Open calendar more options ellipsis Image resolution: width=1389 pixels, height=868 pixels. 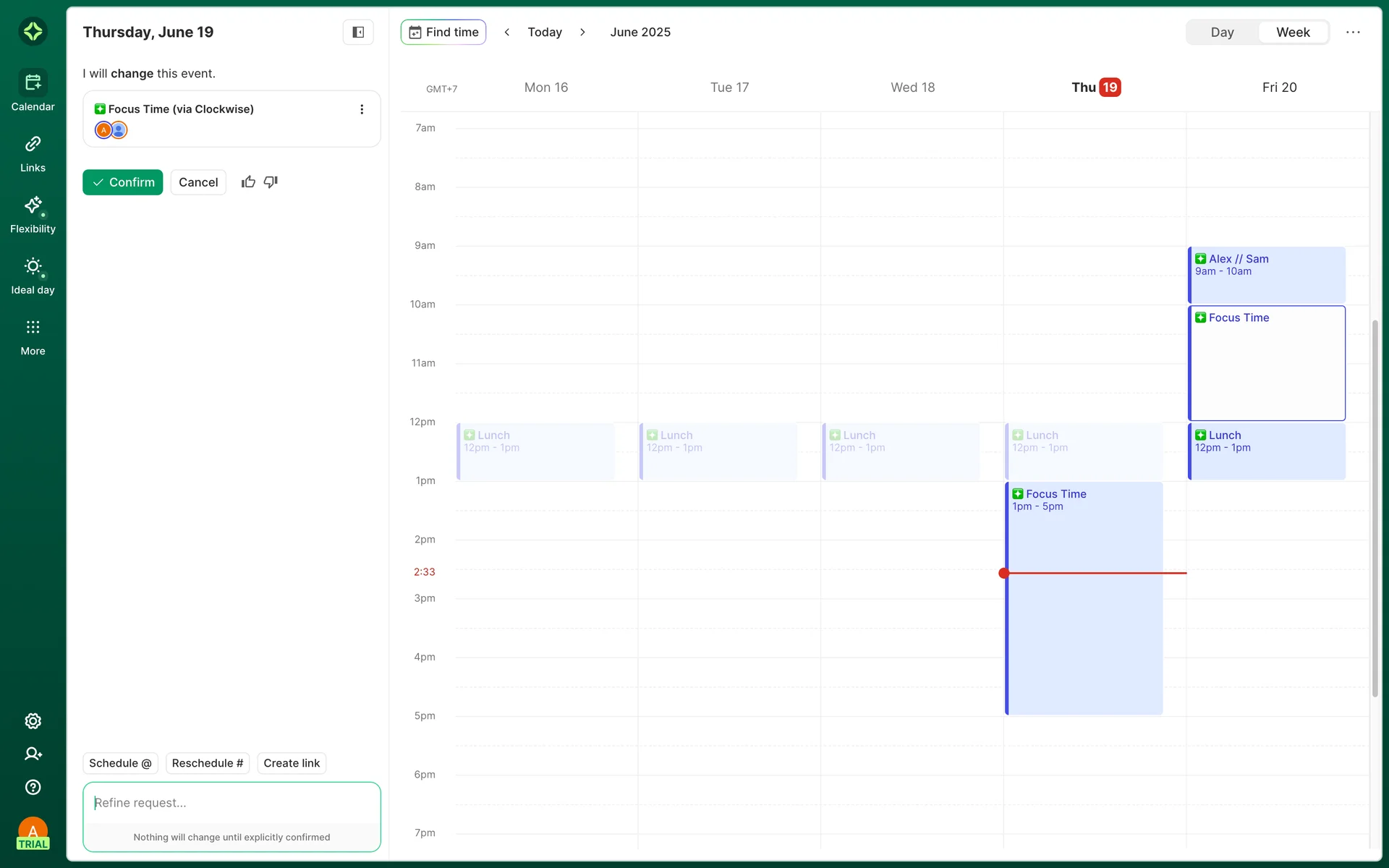1353,32
